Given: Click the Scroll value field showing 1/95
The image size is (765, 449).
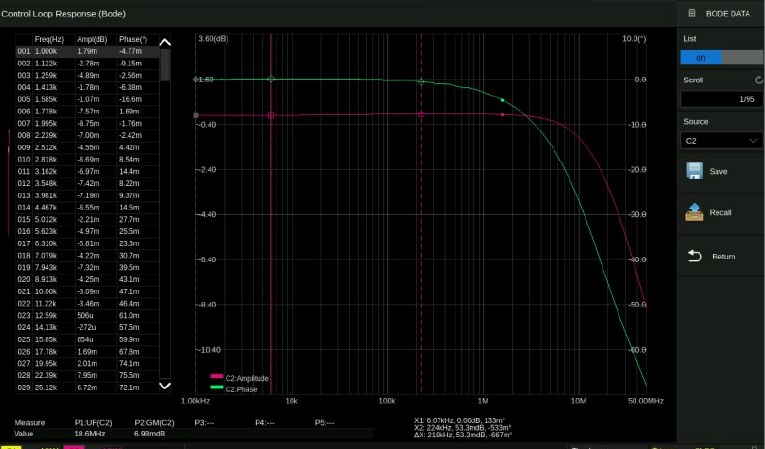Looking at the screenshot, I should point(721,99).
